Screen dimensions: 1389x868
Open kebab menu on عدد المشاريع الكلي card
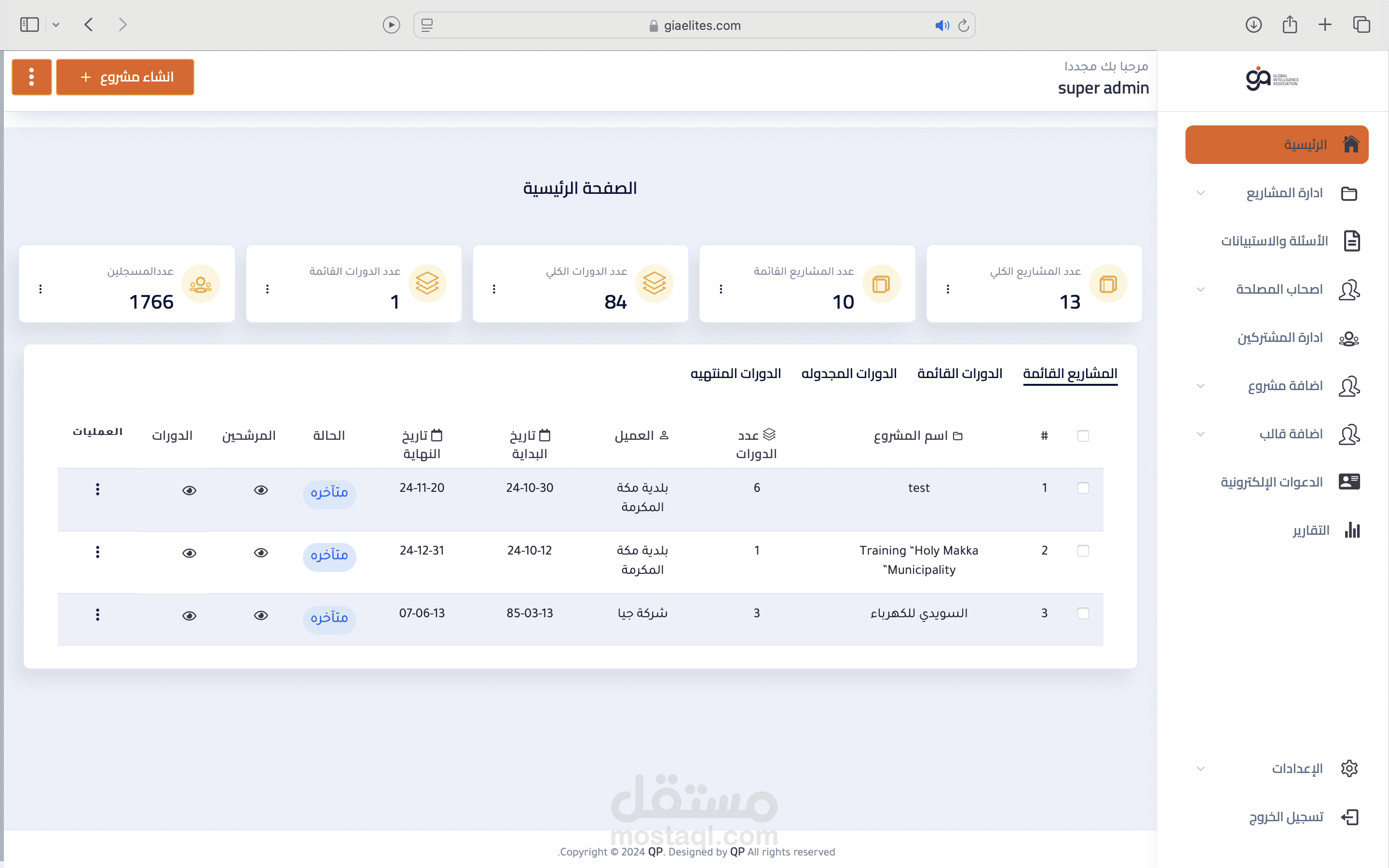click(x=948, y=289)
